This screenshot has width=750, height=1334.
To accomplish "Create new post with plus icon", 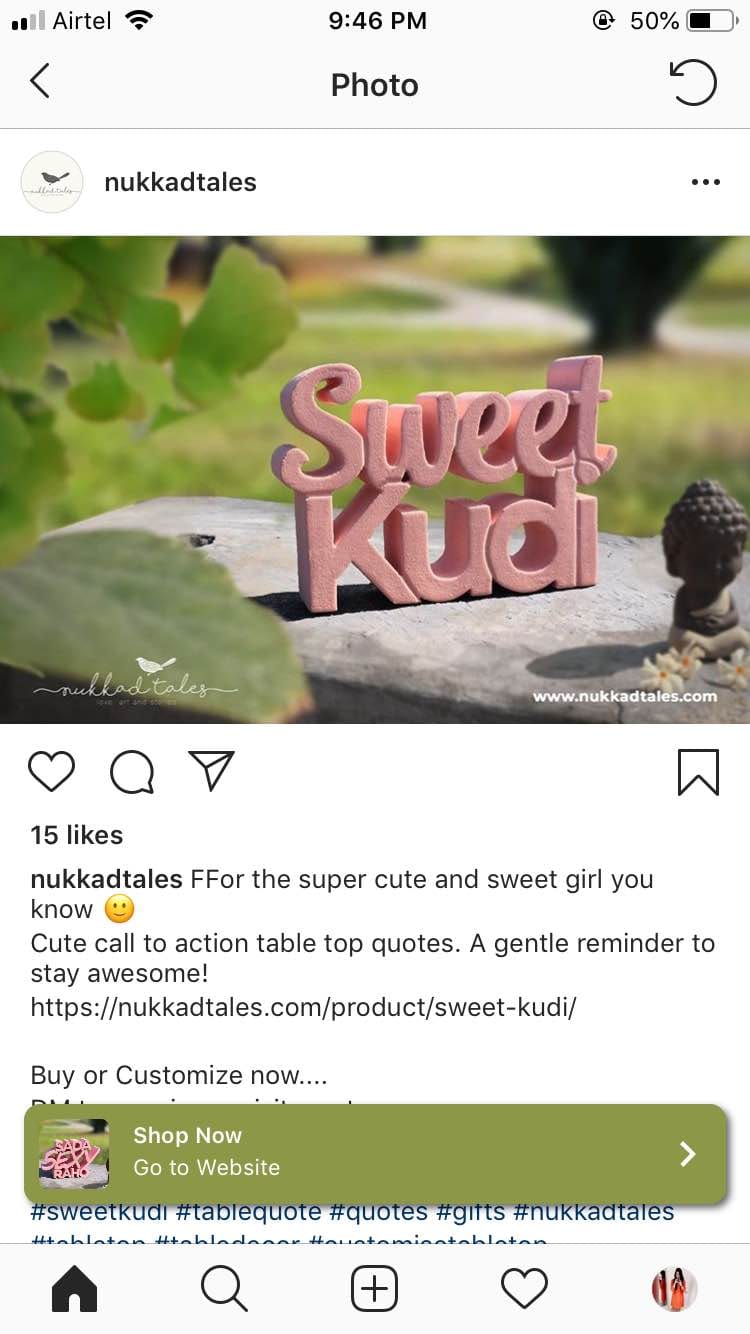I will (x=374, y=1289).
